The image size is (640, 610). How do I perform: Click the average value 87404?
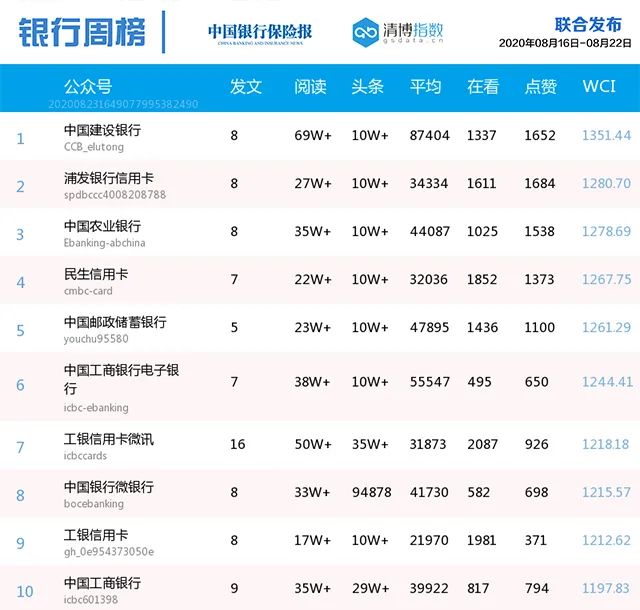(x=429, y=135)
